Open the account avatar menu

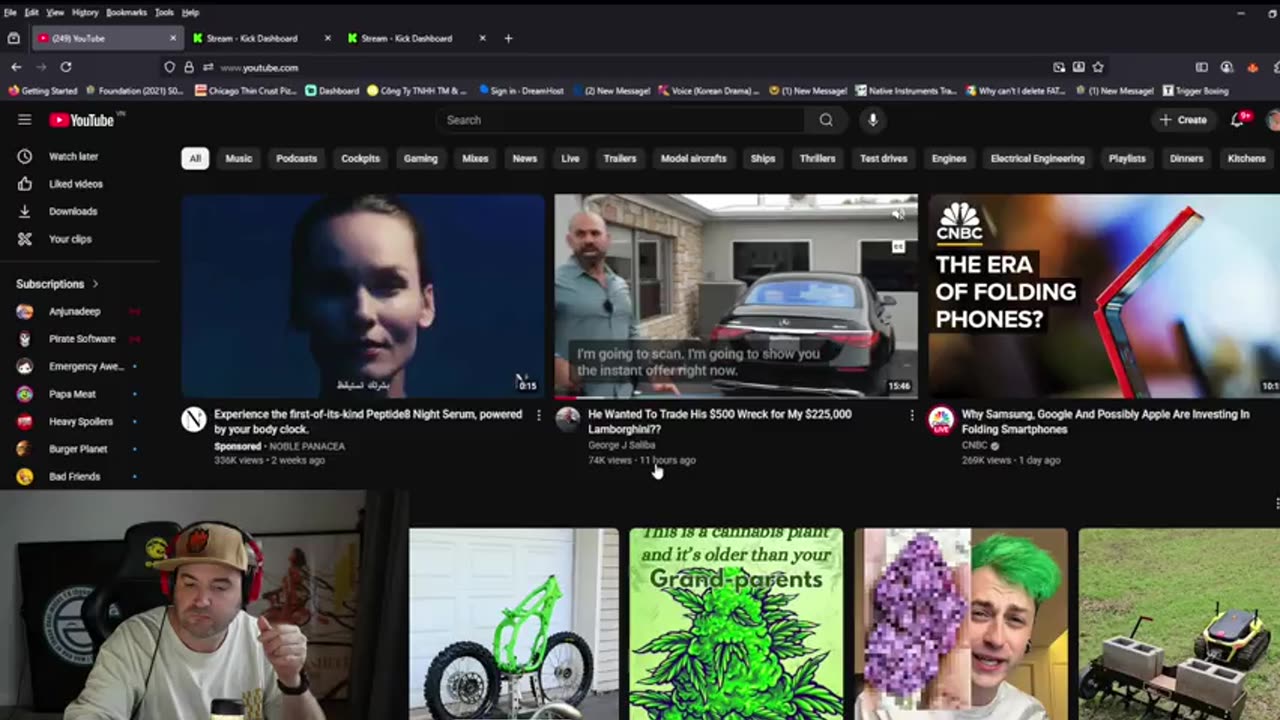pos(1273,120)
